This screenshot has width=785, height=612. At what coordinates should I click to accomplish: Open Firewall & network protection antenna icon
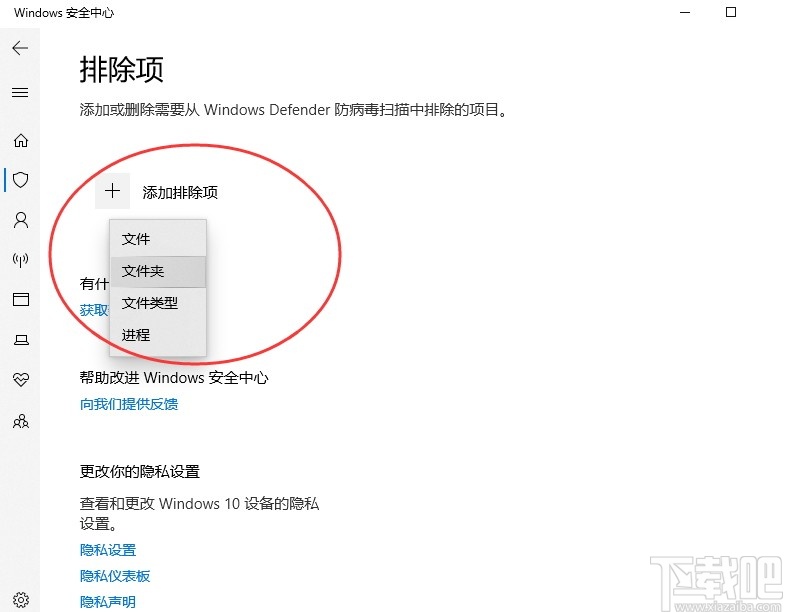(x=21, y=259)
